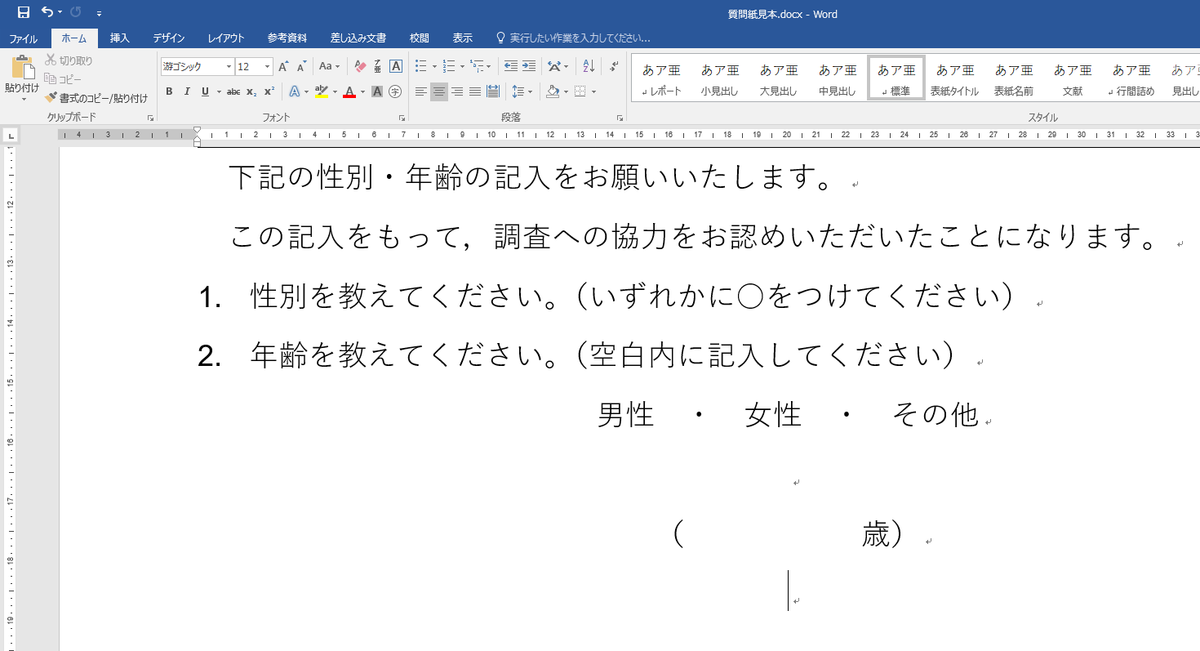Open the Customize Quick Access Toolbar dropdown

99,13
